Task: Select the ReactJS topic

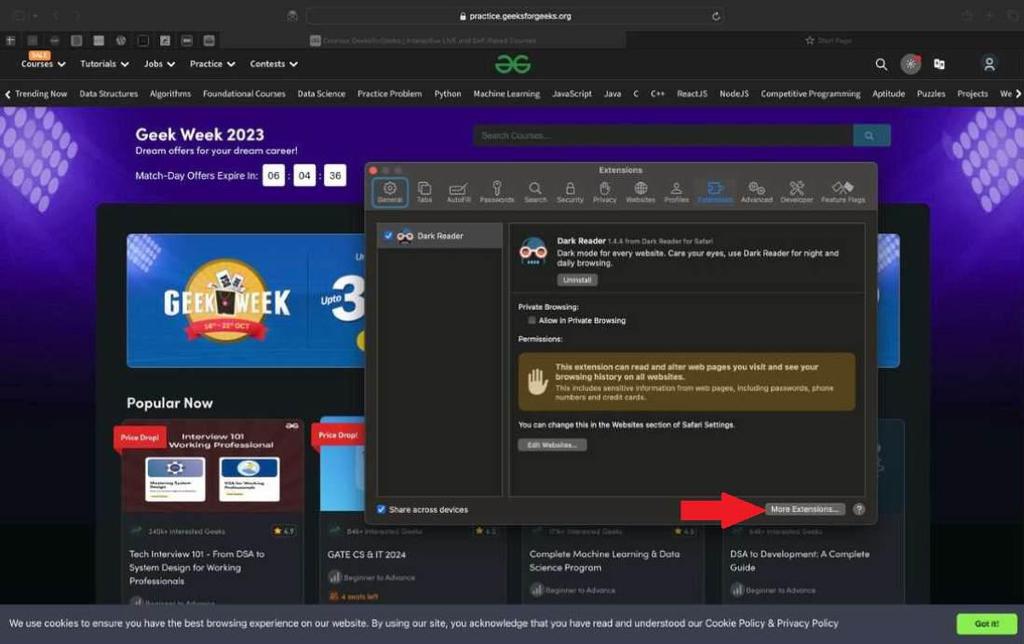Action: (x=692, y=94)
